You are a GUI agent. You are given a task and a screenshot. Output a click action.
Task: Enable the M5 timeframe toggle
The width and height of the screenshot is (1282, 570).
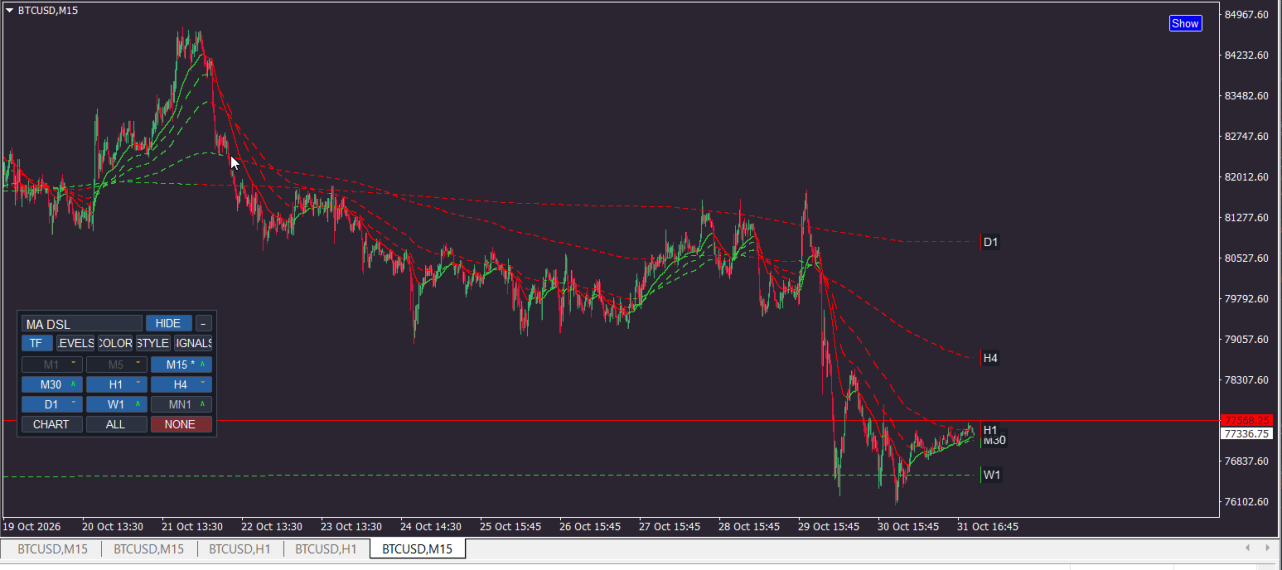(116, 365)
